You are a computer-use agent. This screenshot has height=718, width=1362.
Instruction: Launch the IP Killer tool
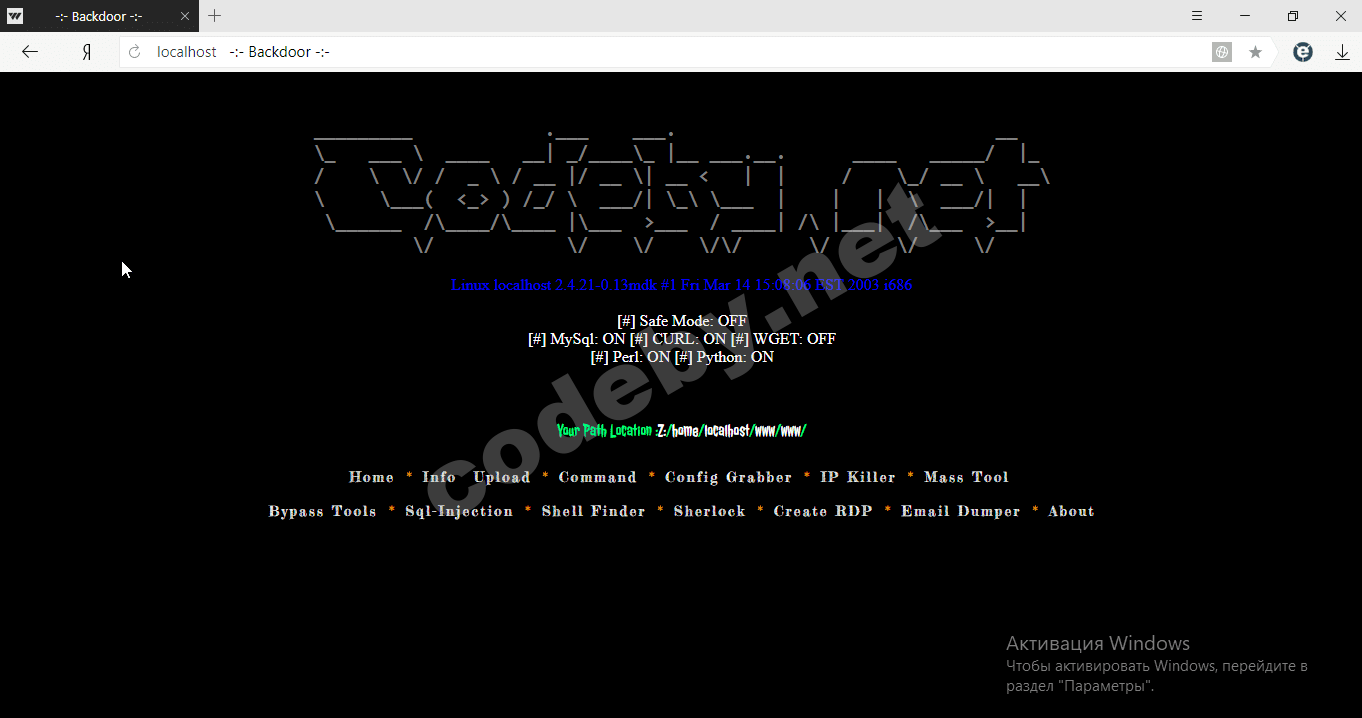tap(858, 477)
